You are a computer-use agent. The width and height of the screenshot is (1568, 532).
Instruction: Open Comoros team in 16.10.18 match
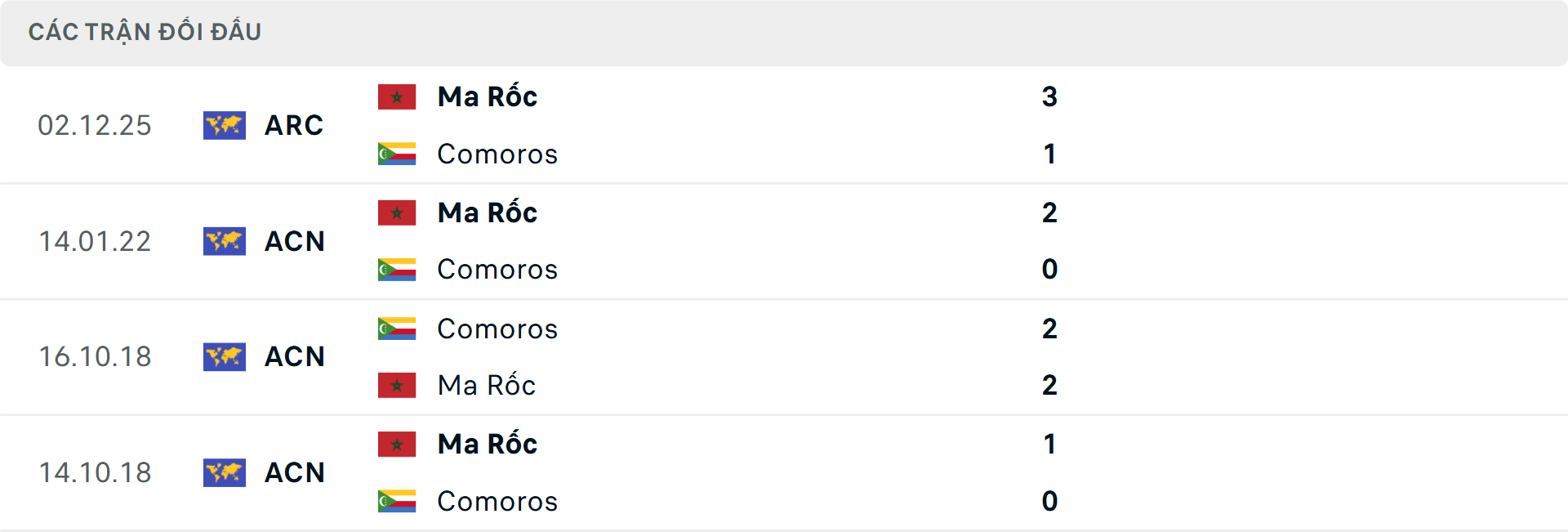(497, 329)
